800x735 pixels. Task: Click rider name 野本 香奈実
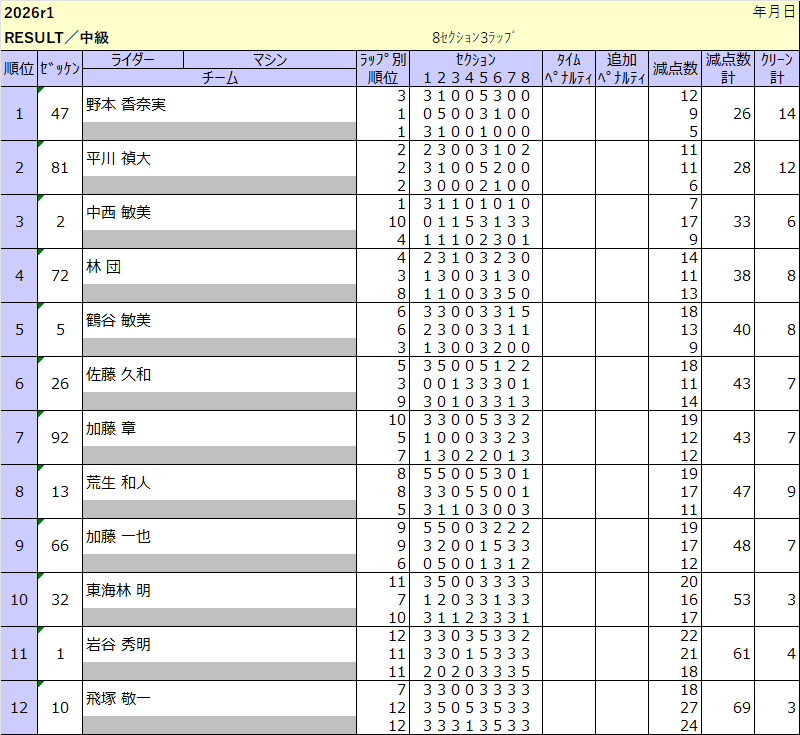tap(126, 104)
